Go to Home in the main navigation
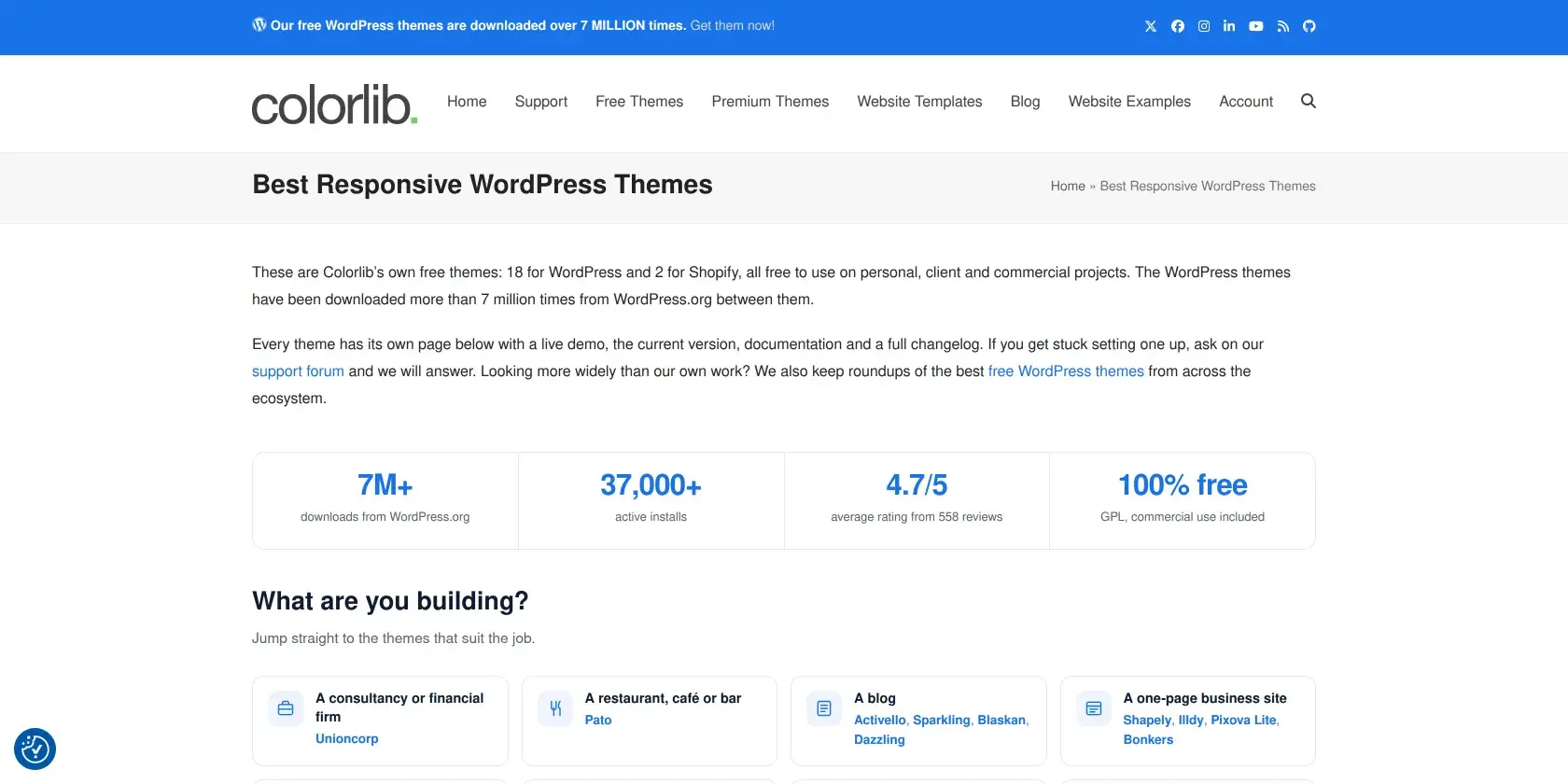 coord(467,102)
